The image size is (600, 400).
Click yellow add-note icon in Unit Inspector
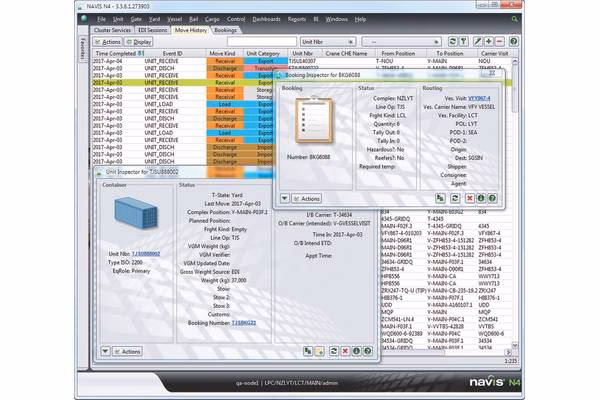click(x=319, y=351)
